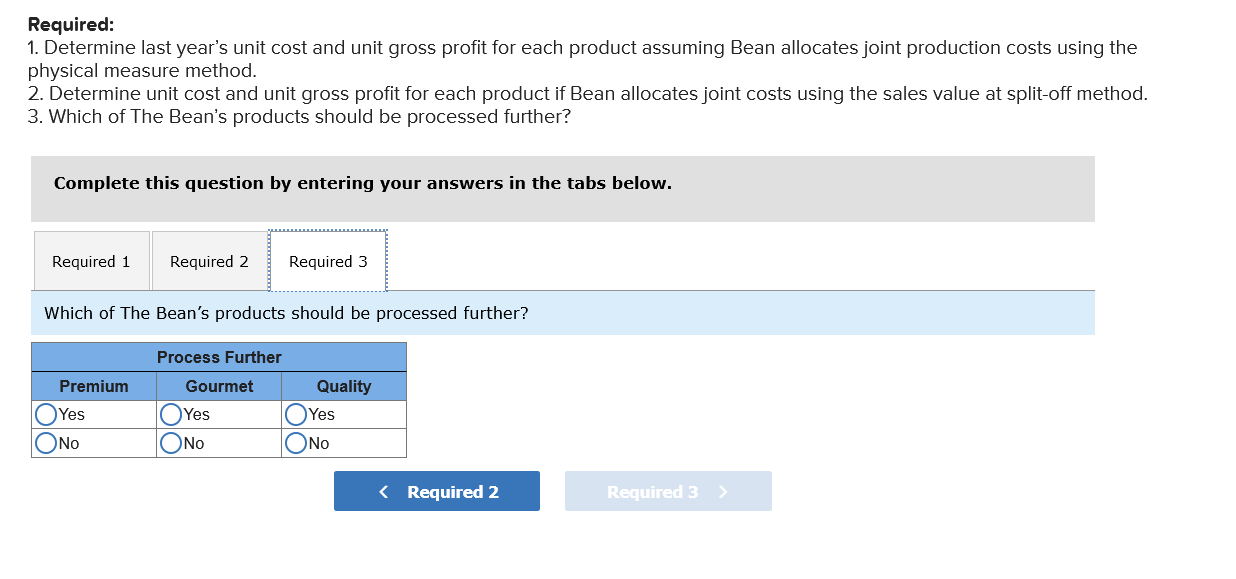Select No for Premium product
This screenshot has height=579, width=1236.
coord(46,442)
